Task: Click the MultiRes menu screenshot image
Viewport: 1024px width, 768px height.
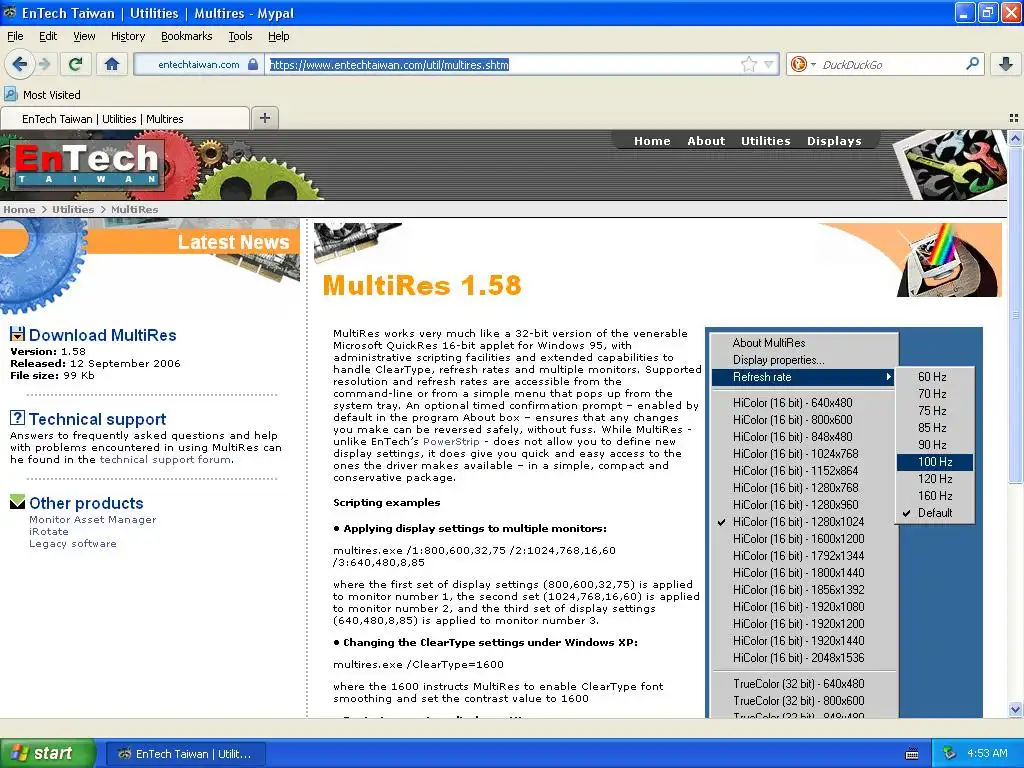Action: pos(844,522)
